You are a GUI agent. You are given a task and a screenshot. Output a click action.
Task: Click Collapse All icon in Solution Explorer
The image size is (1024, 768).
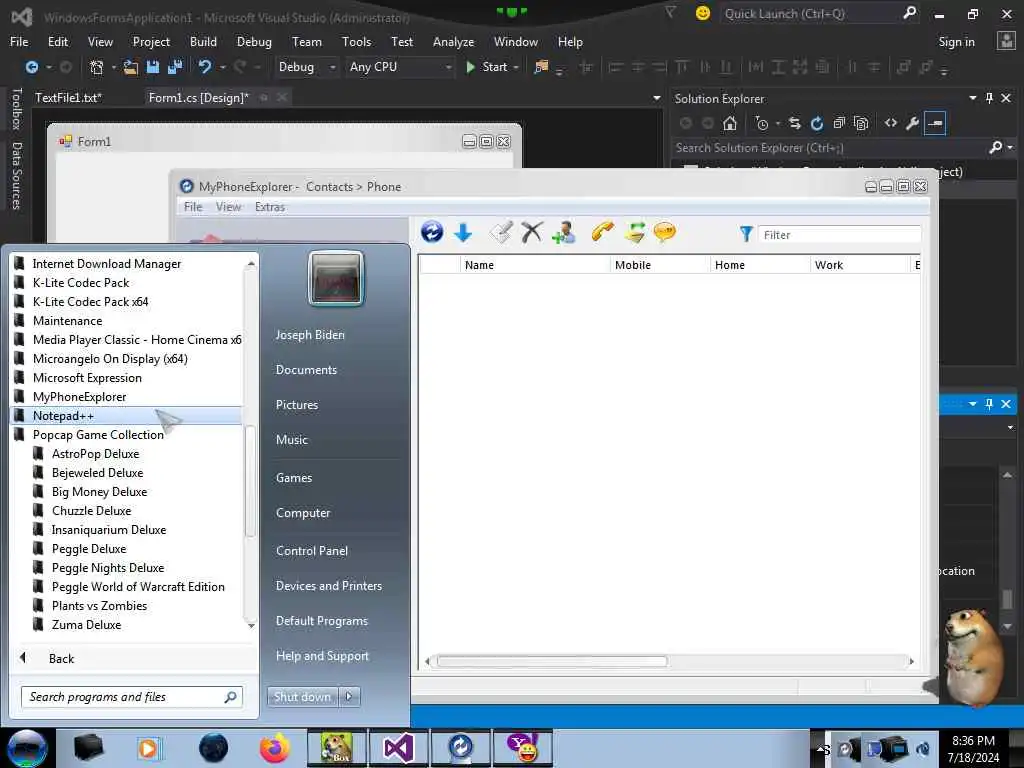click(x=839, y=123)
